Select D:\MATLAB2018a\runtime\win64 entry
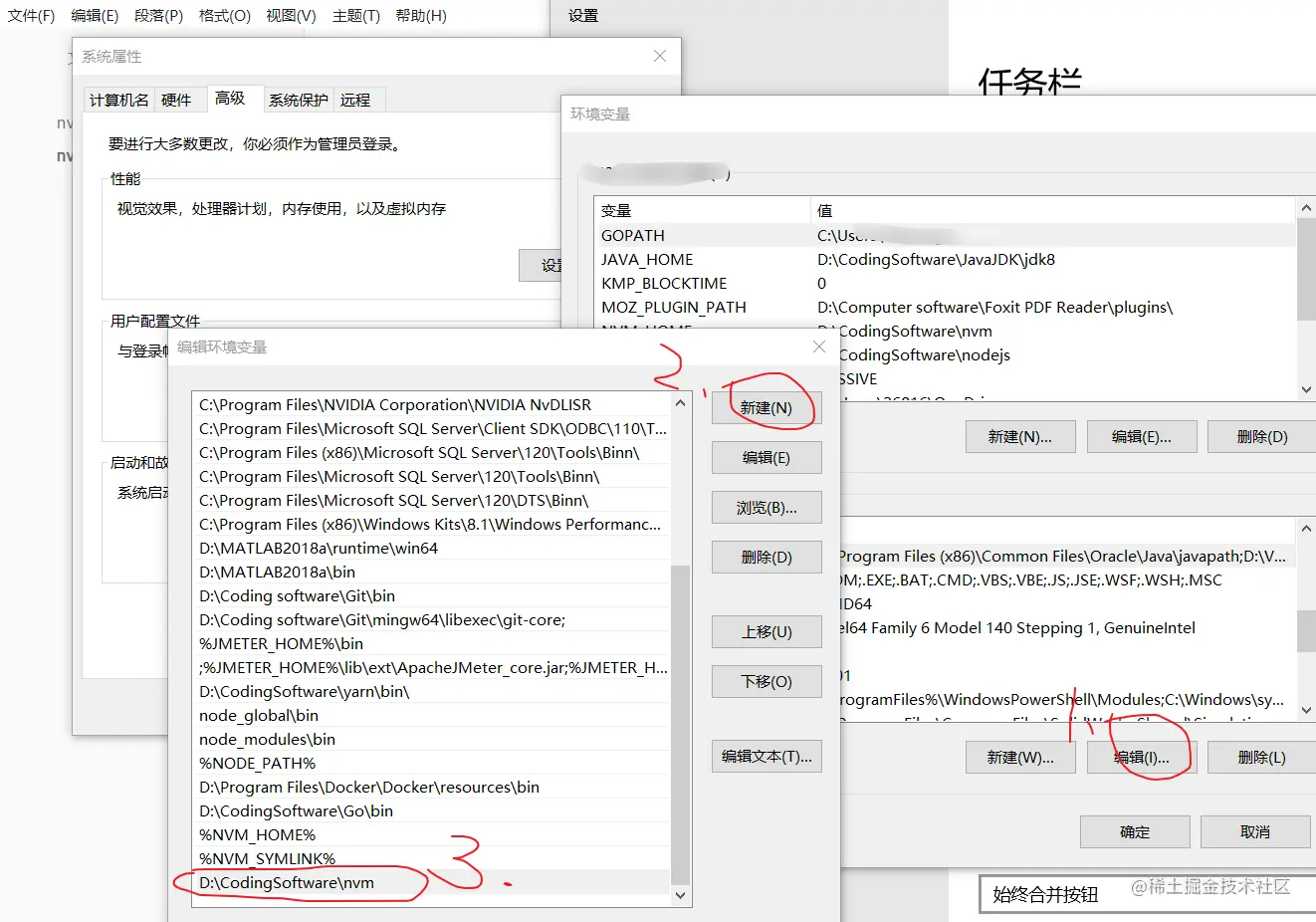 tap(432, 549)
